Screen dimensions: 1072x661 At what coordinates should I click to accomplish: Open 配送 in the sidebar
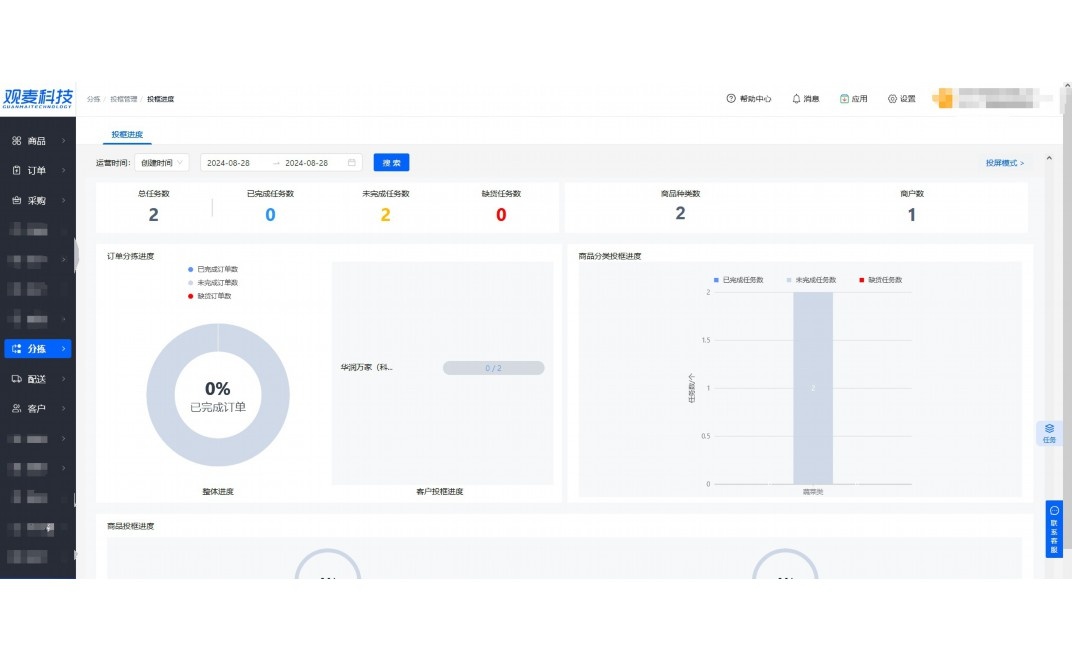click(38, 379)
